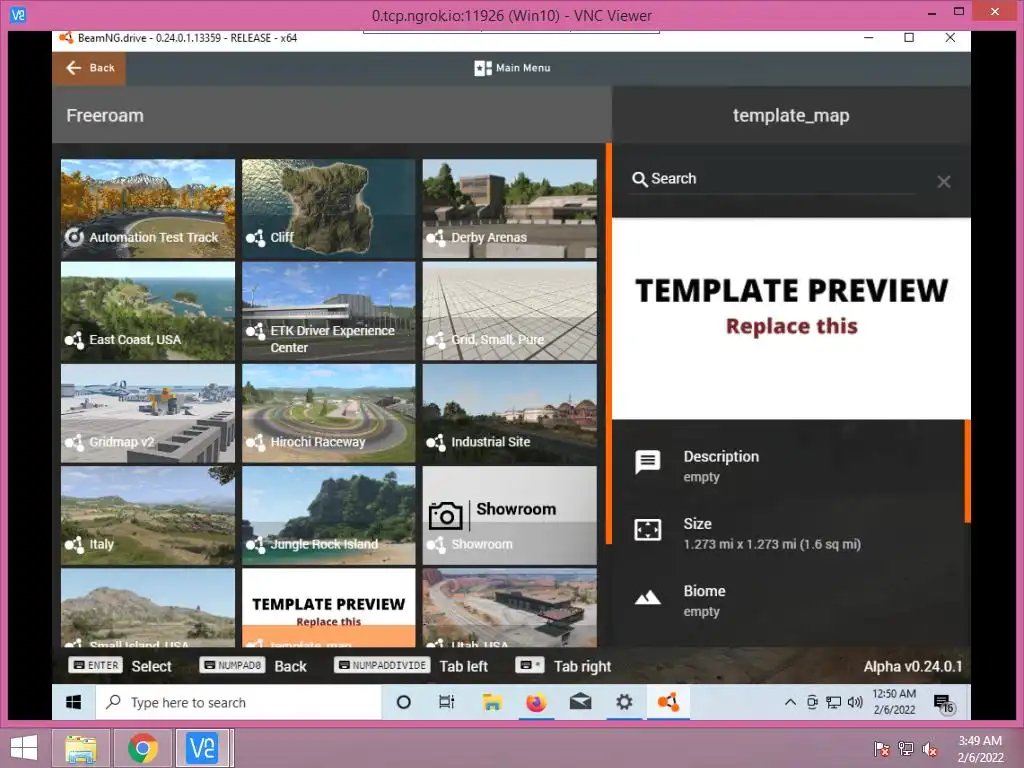1024x768 pixels.
Task: Open Cortana circle on remote taskbar
Action: click(x=404, y=702)
